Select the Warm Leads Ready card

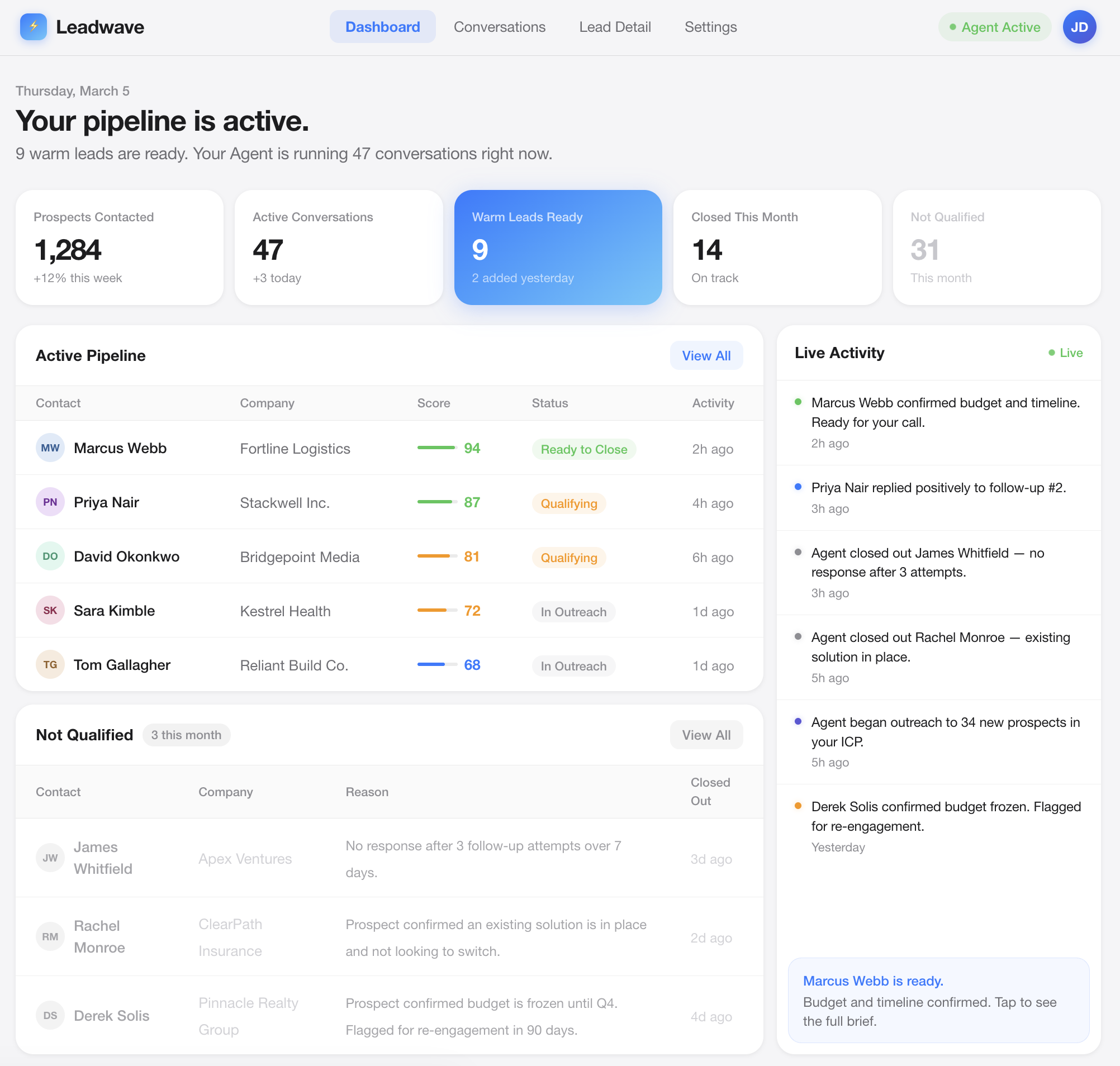point(558,248)
